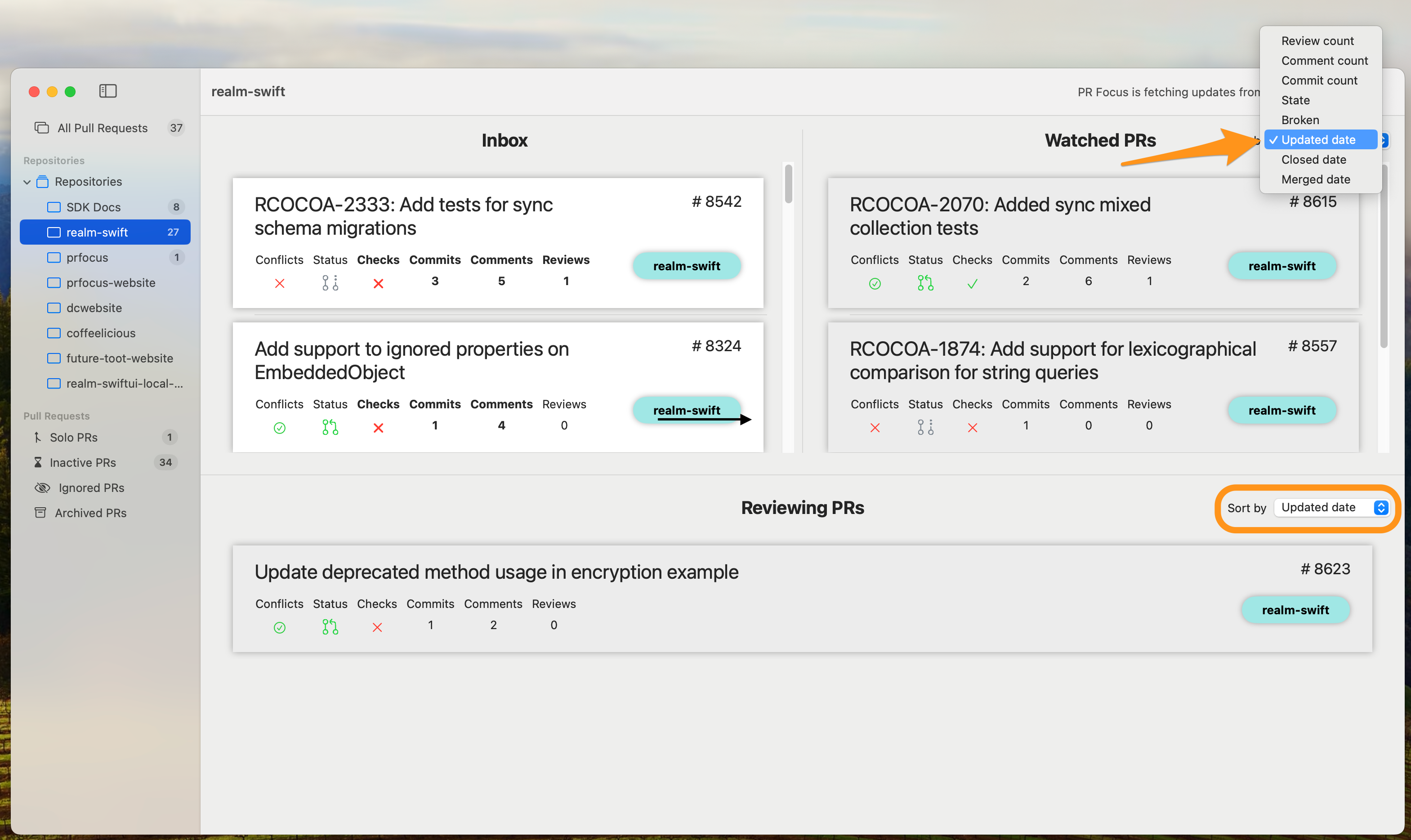Click red conflicts X icon on PR 8542
The image size is (1411, 840).
tap(280, 283)
